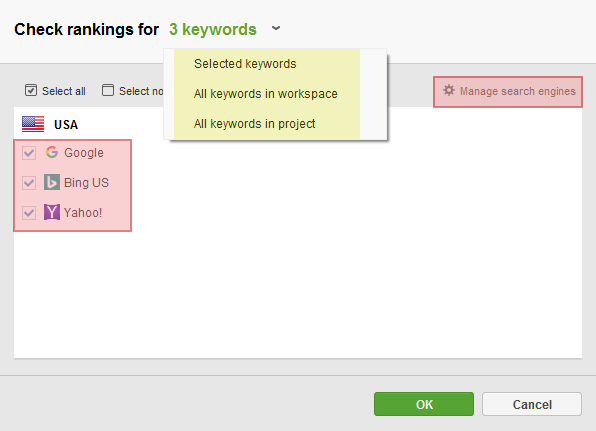Toggle the Select all checkbox
The width and height of the screenshot is (596, 431).
click(x=31, y=90)
